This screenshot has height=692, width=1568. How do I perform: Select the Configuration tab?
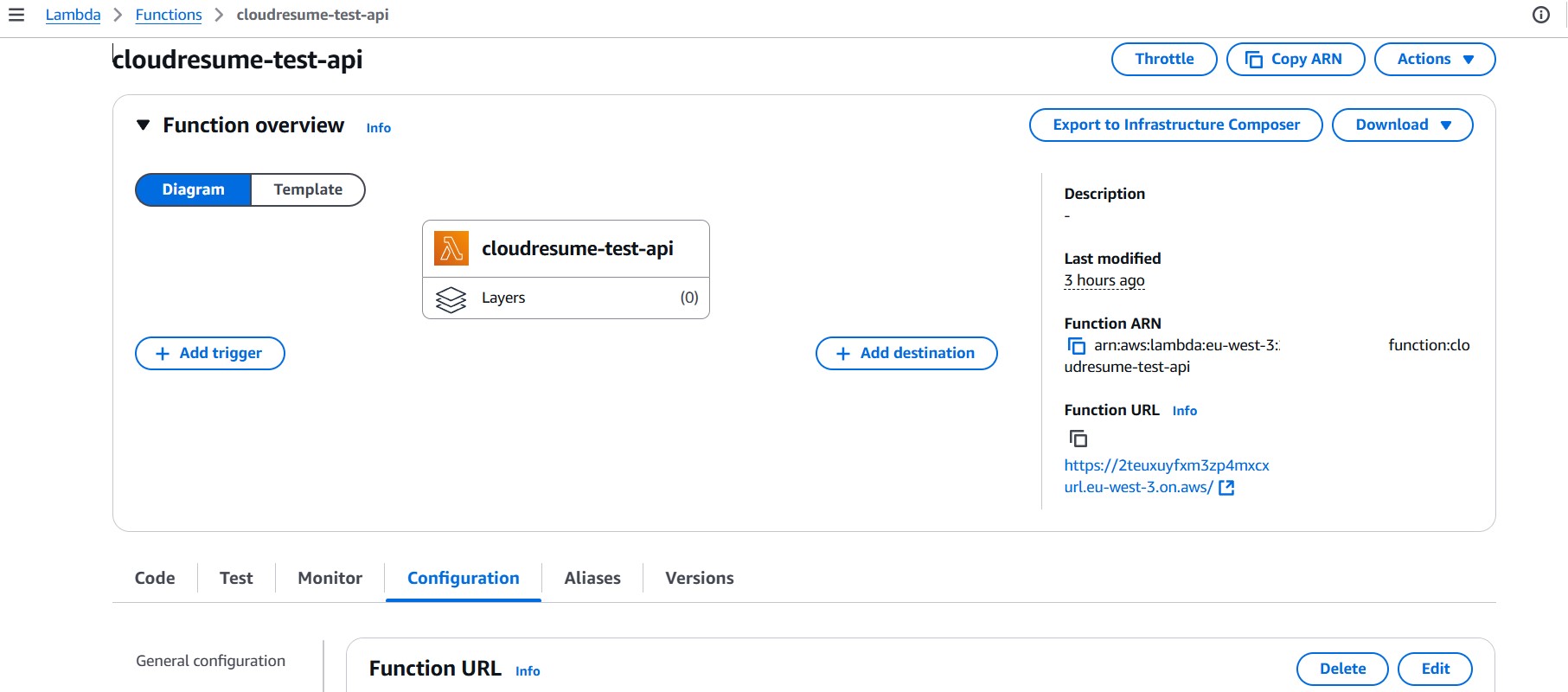[464, 578]
